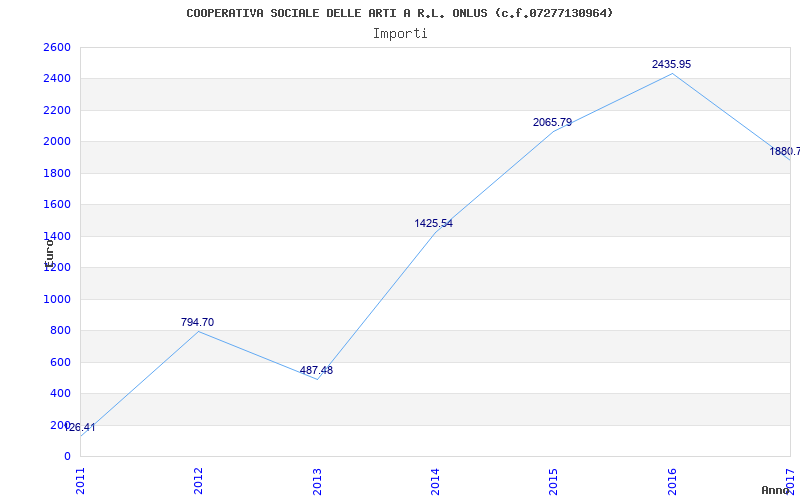
Task: Click the y-axis value 2200
Action: [58, 110]
